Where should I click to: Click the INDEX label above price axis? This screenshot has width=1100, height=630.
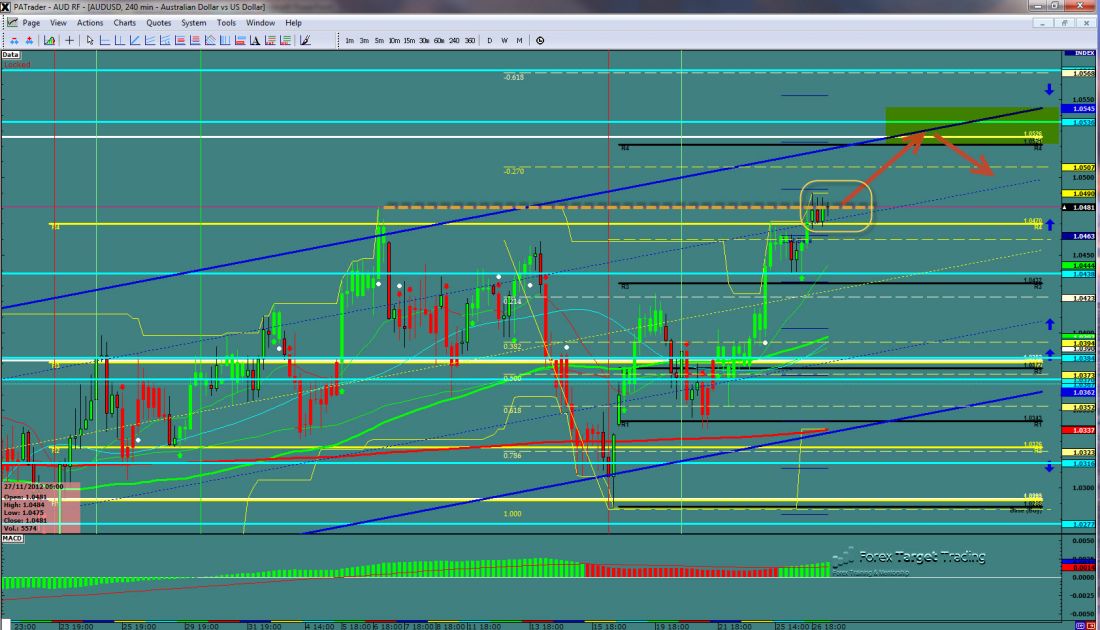[x=1081, y=52]
